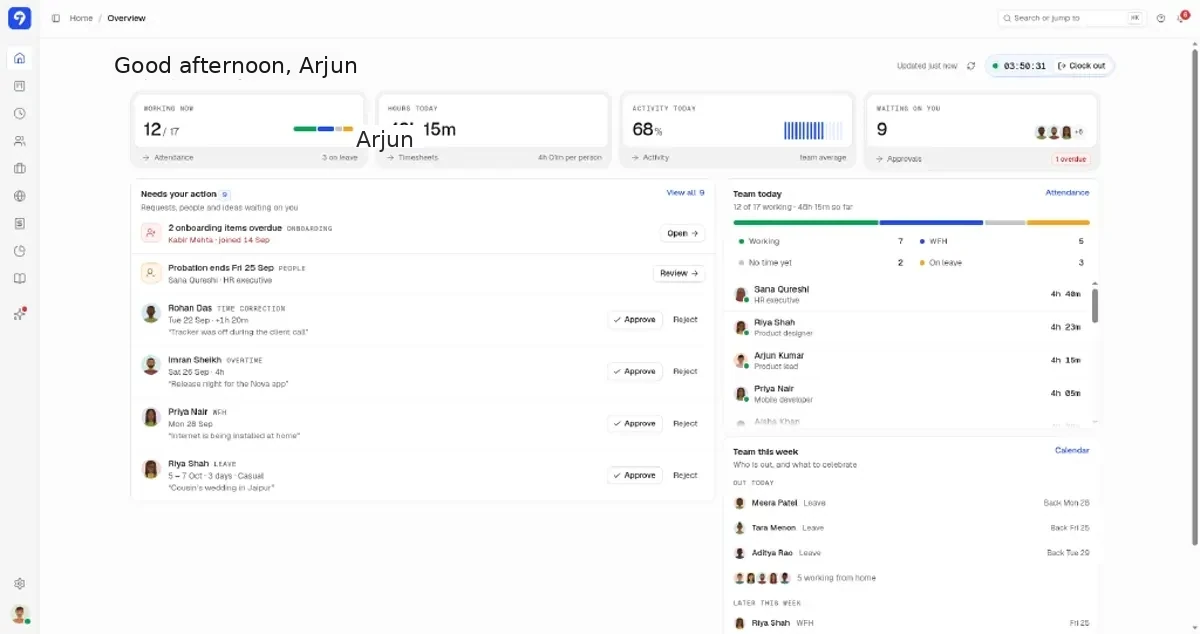Image resolution: width=1200 pixels, height=634 pixels.
Task: Click the Overview breadcrumb item
Action: point(126,18)
